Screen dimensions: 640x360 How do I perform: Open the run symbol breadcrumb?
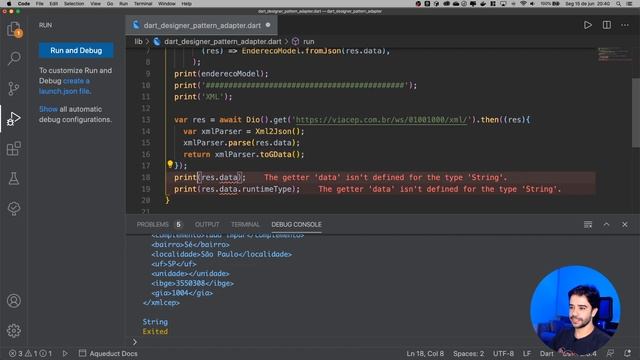tap(308, 42)
